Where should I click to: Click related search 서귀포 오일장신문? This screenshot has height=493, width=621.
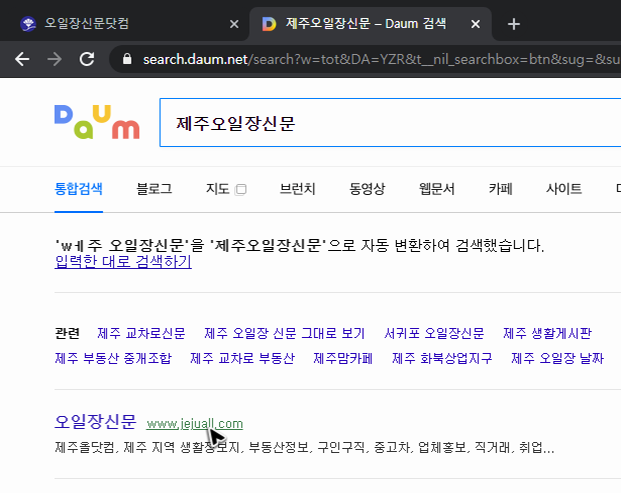[x=434, y=333]
